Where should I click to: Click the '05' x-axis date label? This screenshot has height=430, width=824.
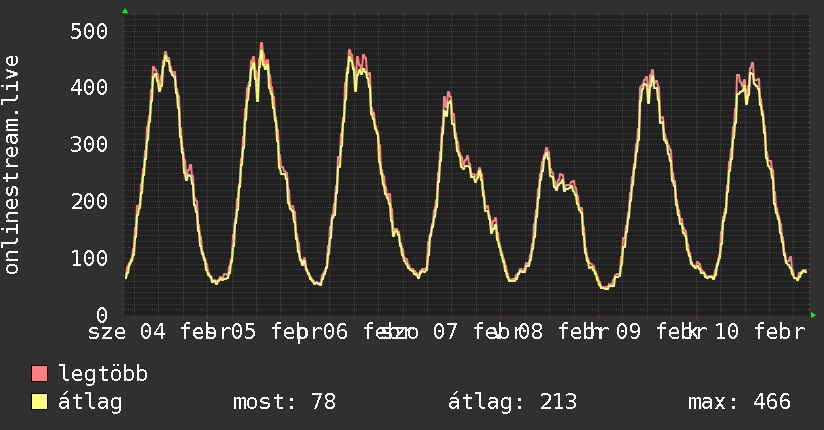tap(243, 332)
